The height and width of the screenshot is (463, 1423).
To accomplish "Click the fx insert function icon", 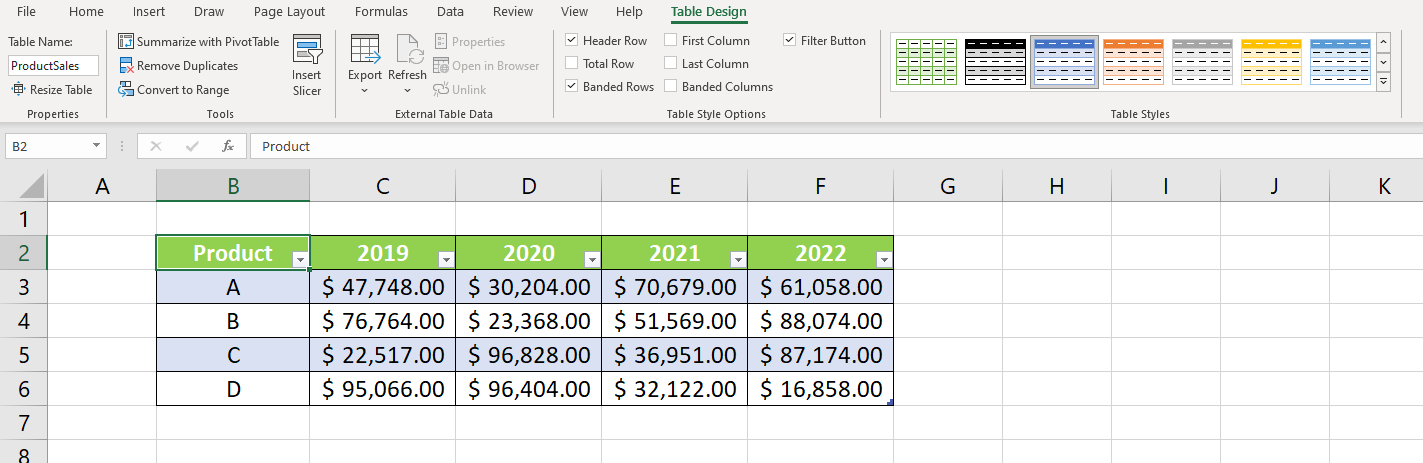I will [228, 146].
